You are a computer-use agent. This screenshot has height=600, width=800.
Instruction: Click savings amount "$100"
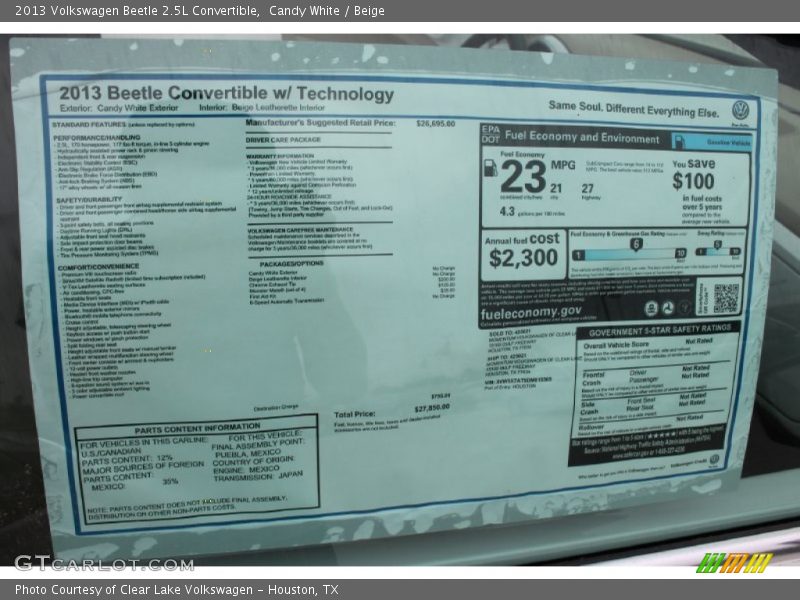click(x=693, y=181)
